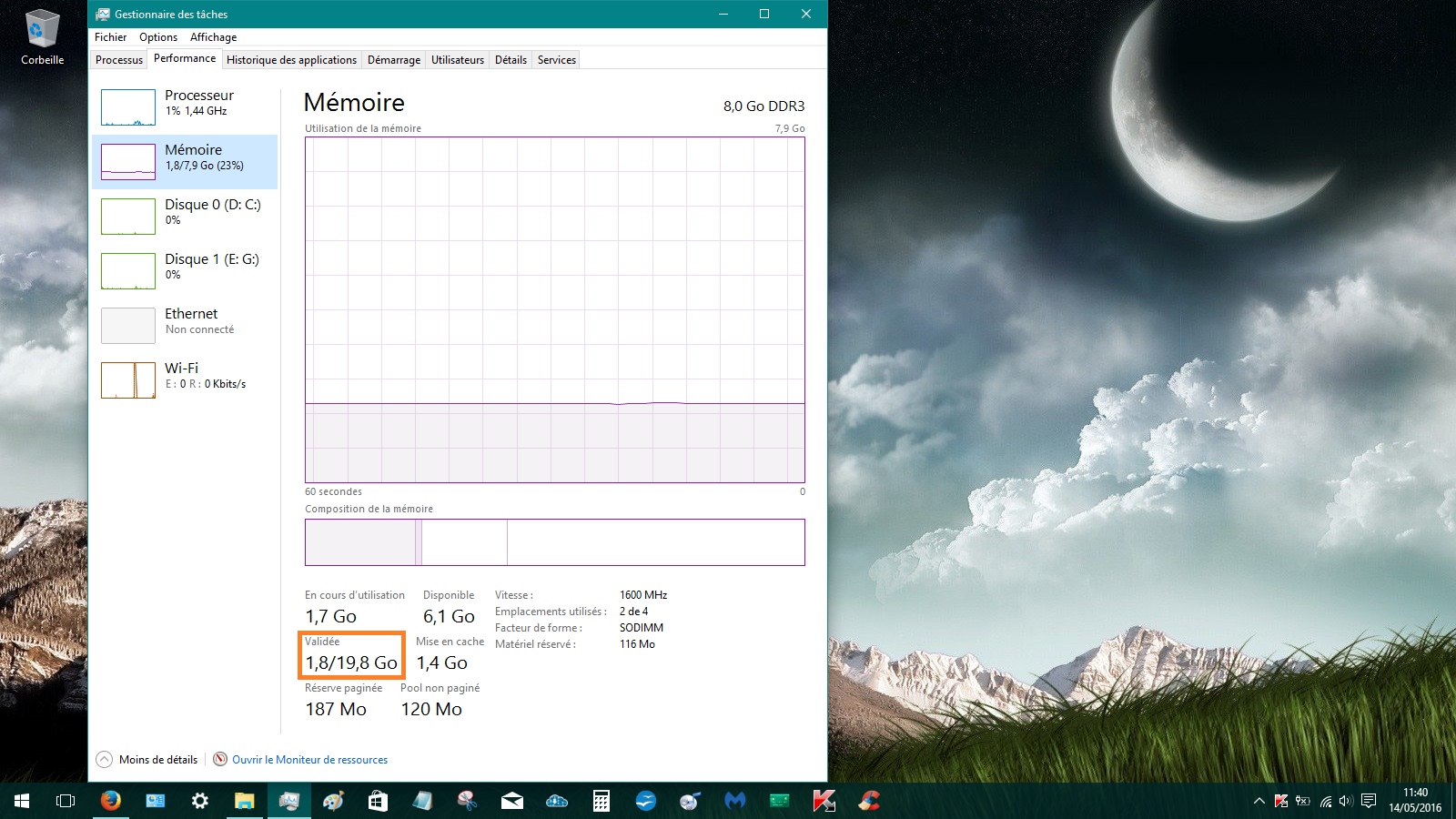
Task: Click the Resource Monitor icon at bottom
Action: (x=220, y=759)
